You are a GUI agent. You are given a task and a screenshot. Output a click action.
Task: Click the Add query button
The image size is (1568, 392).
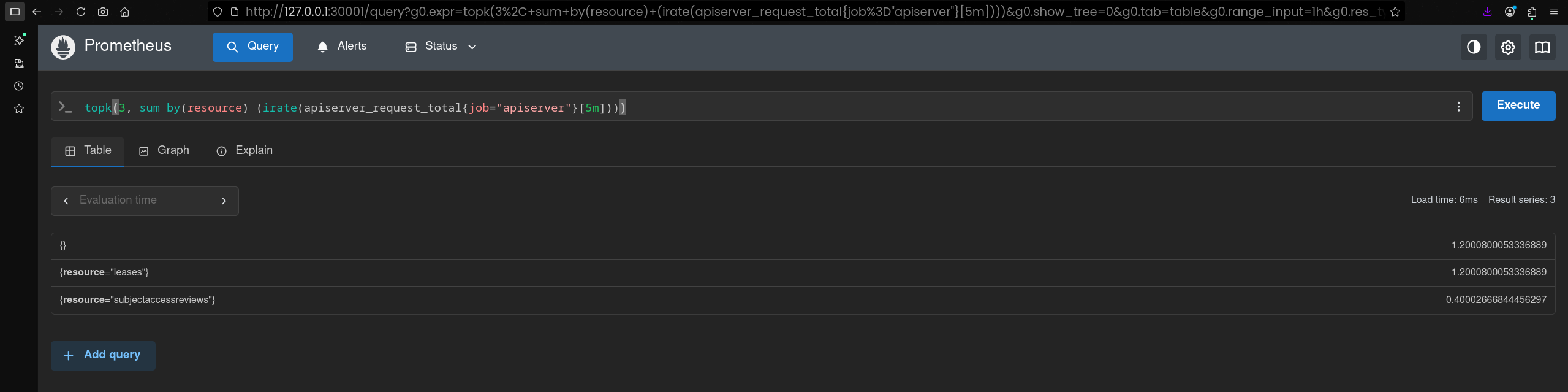tap(103, 356)
